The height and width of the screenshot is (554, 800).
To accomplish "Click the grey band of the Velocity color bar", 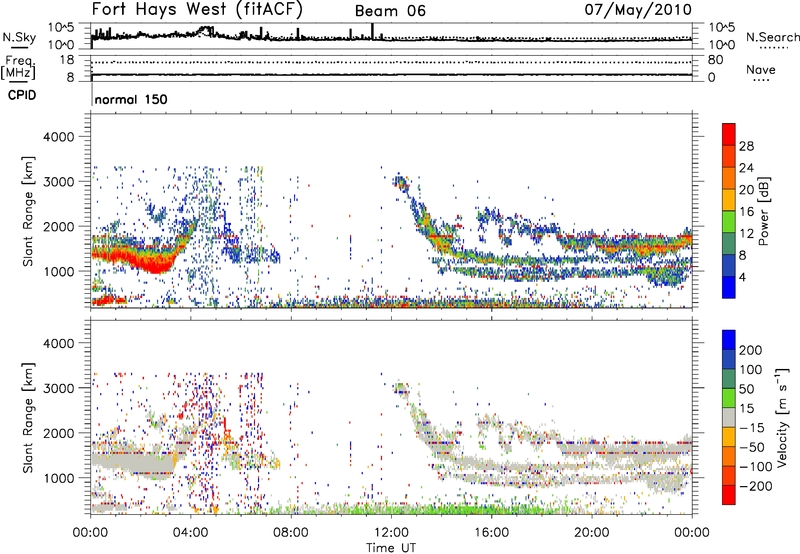I will [729, 417].
